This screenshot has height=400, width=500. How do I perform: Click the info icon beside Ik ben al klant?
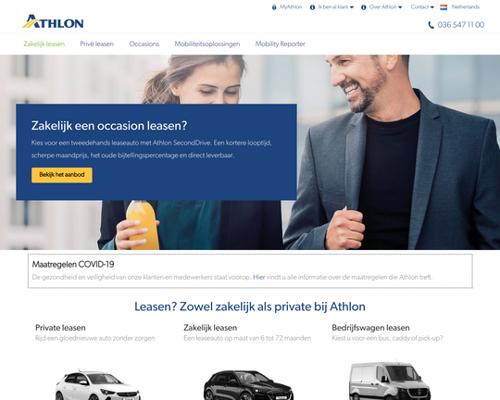pyautogui.click(x=312, y=7)
